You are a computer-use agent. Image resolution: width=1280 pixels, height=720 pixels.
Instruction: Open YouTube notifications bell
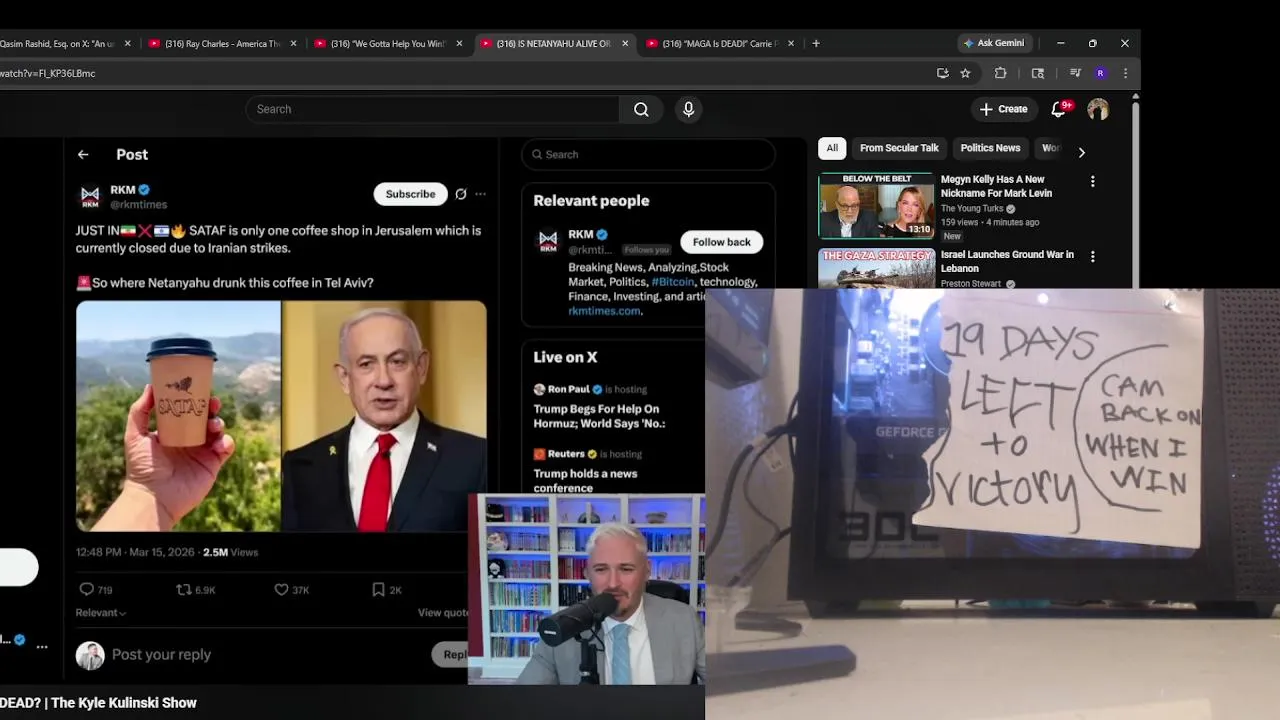coord(1059,109)
